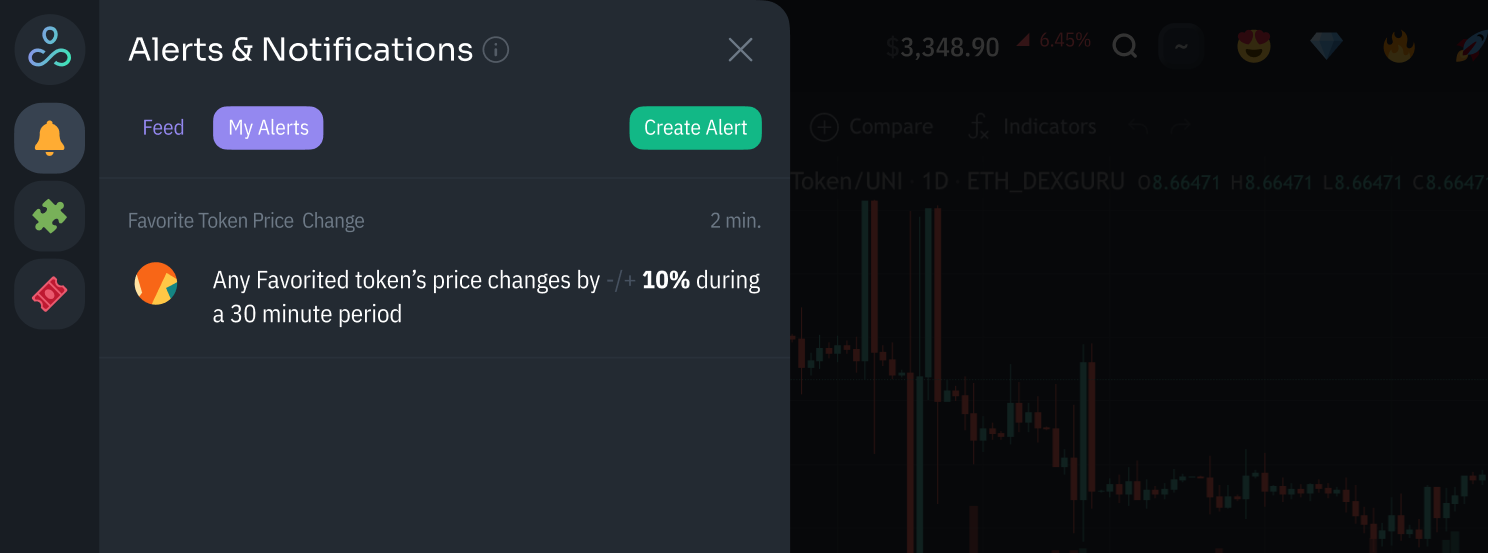Viewport: 1488px width, 553px height.
Task: Click the rocket emoji icon
Action: click(1471, 46)
